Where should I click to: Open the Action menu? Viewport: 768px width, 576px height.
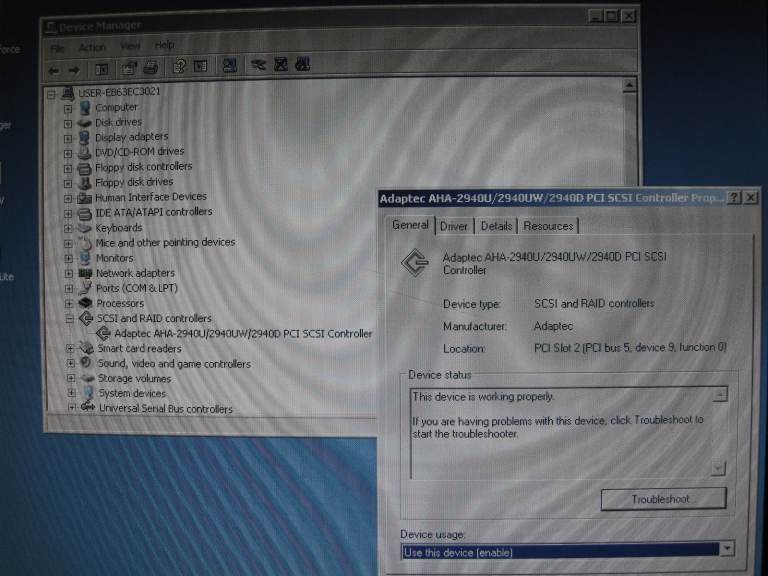[92, 47]
